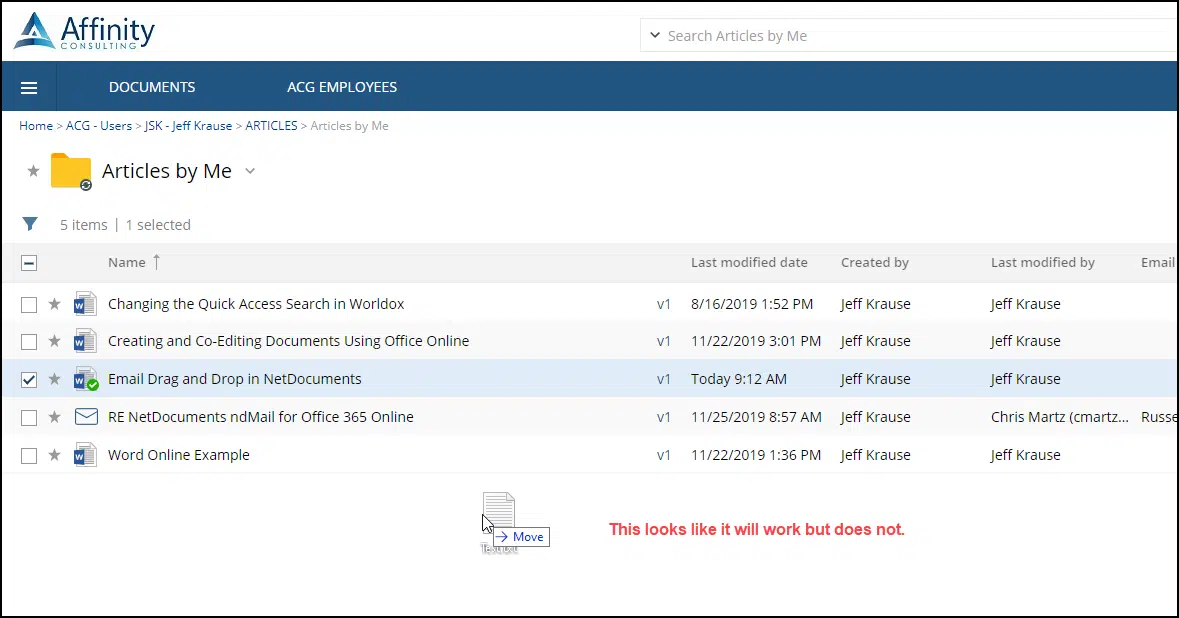Click the date 8/16/2019 1:52 PM
Image resolution: width=1179 pixels, height=618 pixels.
click(x=752, y=304)
